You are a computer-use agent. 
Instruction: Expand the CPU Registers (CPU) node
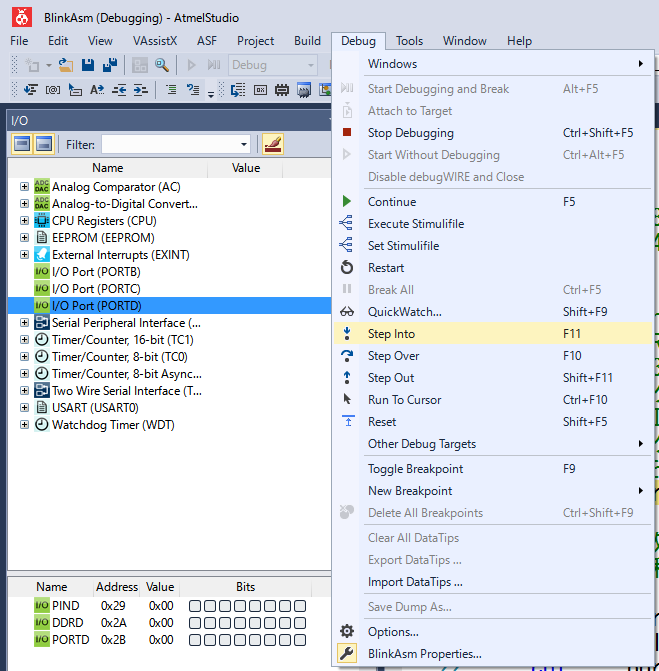point(24,221)
